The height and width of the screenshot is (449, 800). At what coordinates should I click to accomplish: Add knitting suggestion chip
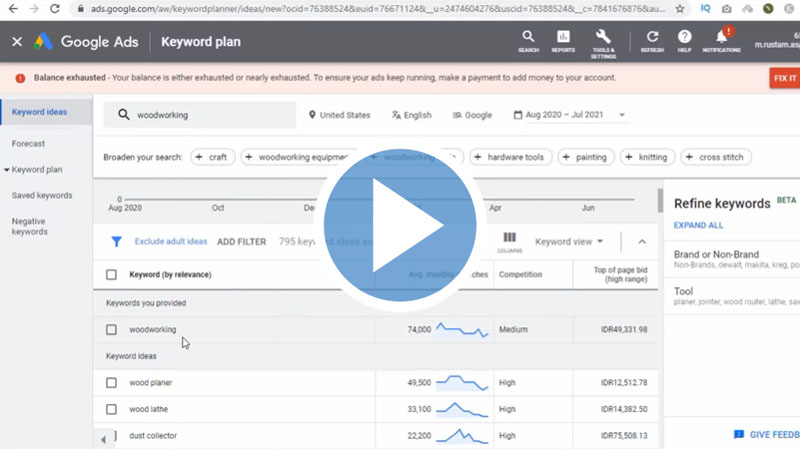[647, 157]
